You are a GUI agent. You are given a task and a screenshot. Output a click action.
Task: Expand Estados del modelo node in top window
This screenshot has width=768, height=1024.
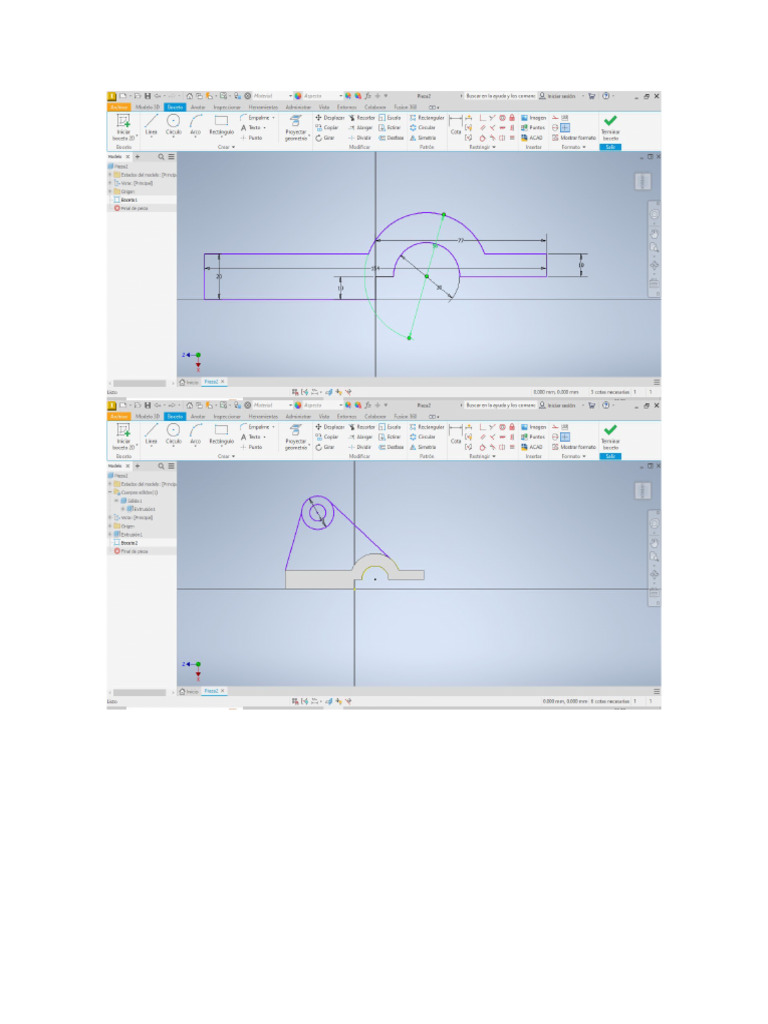110,174
